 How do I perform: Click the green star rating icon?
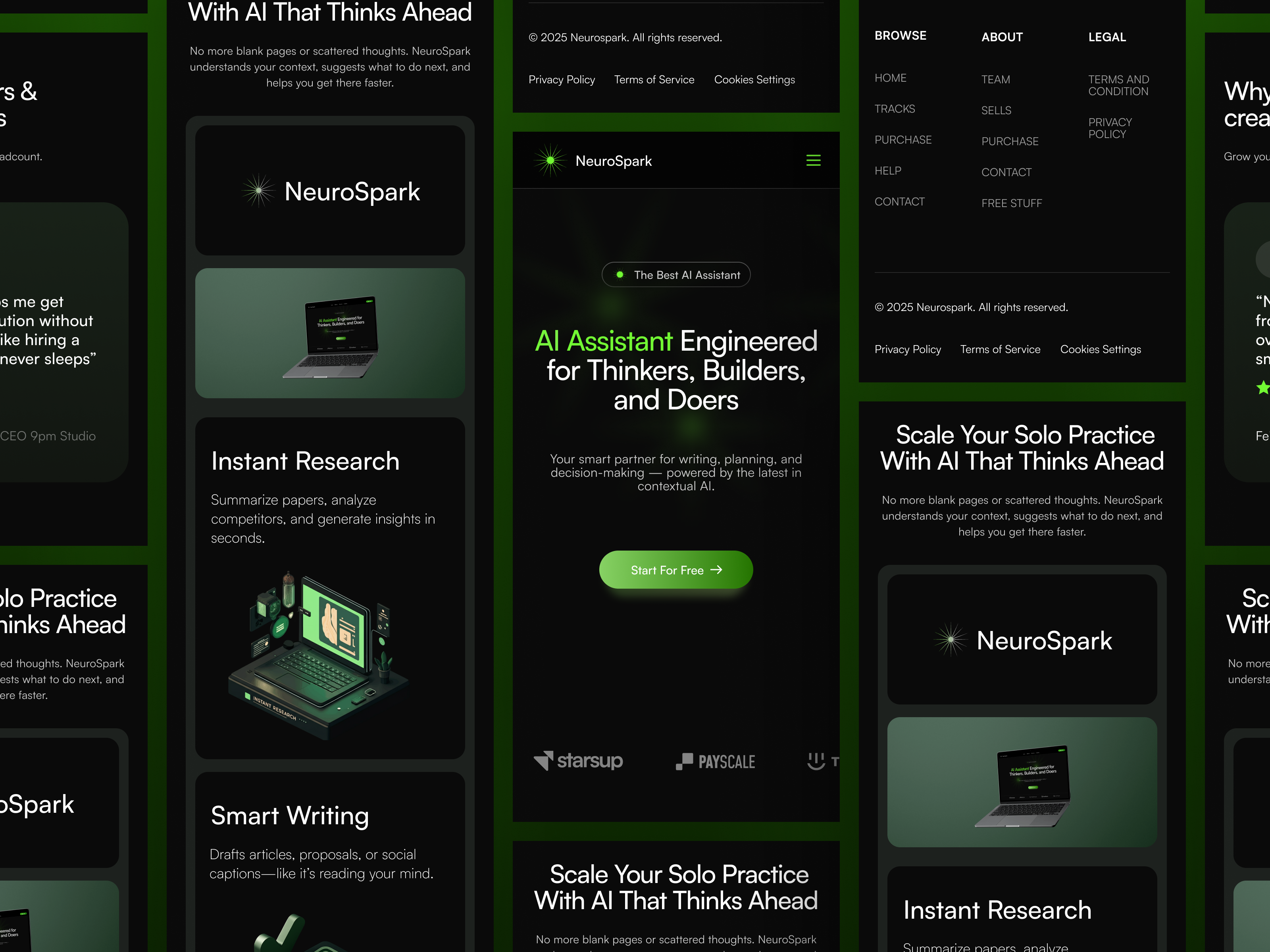[1262, 388]
